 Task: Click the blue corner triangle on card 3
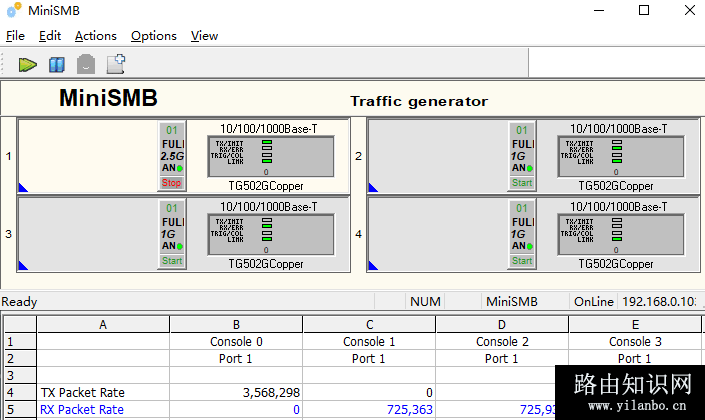(x=22, y=266)
